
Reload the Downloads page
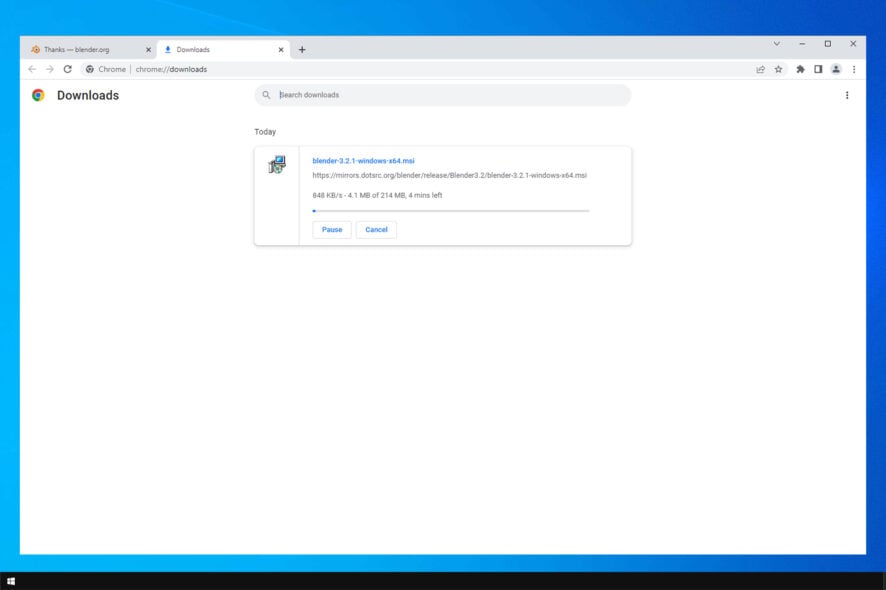pyautogui.click(x=68, y=69)
